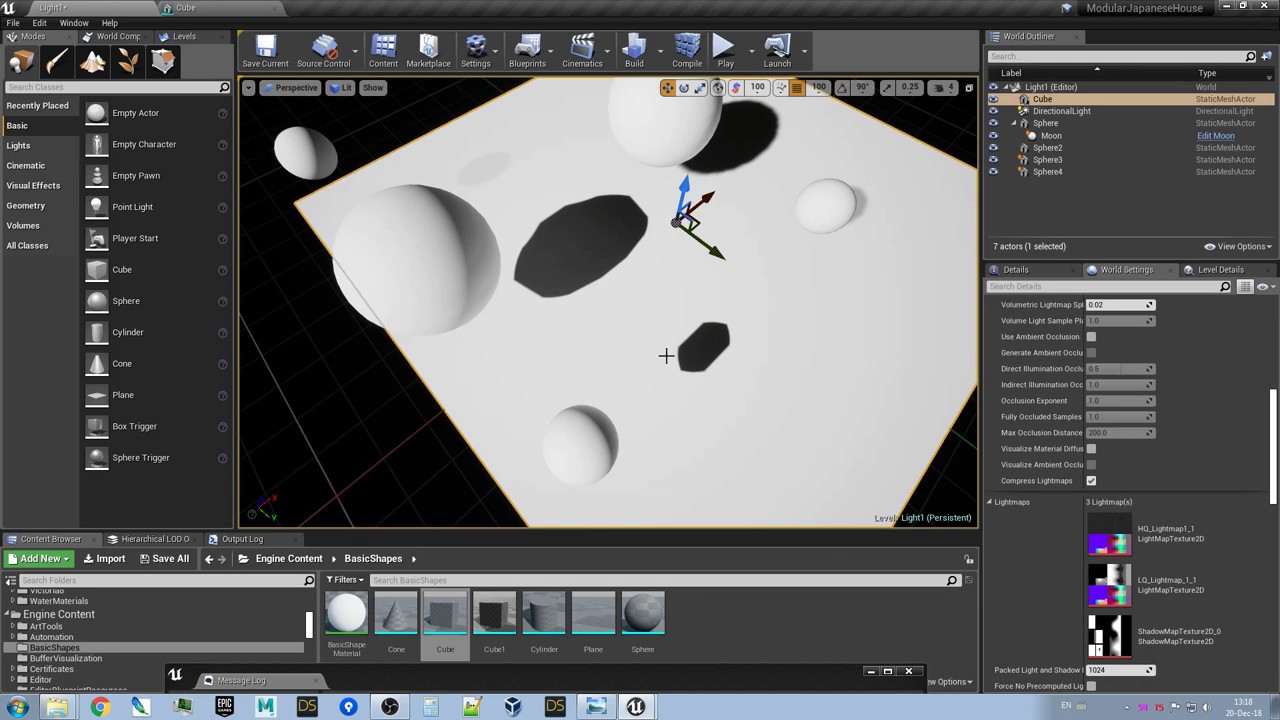Open the Marketplace toolbar button

tap(428, 51)
